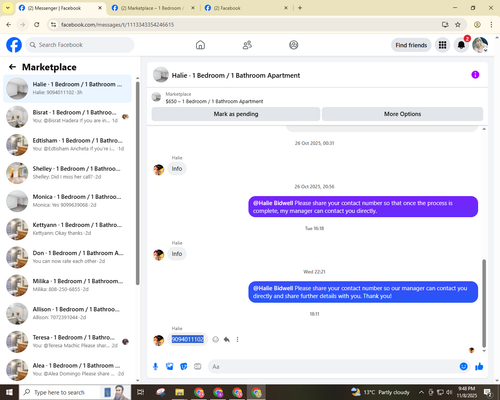Open the Marketplace listing thumbnail $650

tap(156, 97)
